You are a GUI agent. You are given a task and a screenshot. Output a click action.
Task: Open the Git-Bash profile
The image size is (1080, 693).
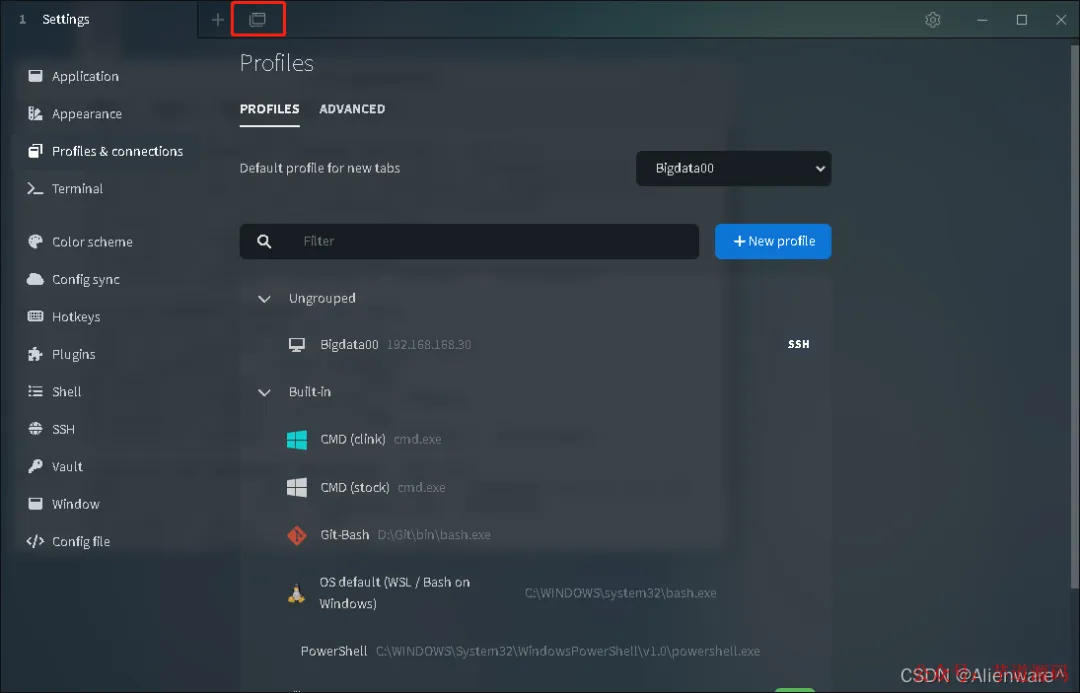[535, 535]
